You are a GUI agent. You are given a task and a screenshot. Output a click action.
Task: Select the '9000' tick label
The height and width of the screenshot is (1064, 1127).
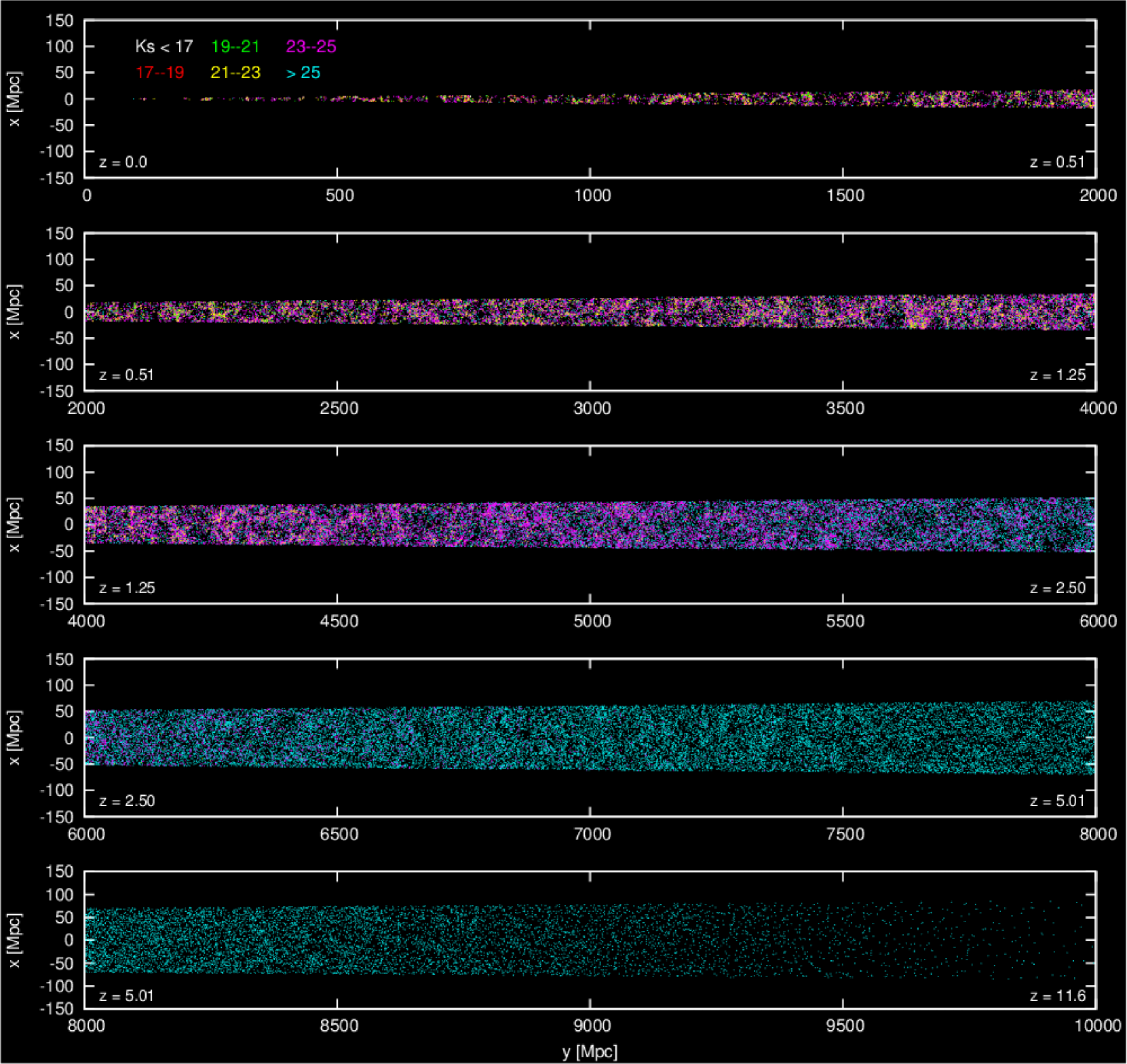(x=592, y=1026)
